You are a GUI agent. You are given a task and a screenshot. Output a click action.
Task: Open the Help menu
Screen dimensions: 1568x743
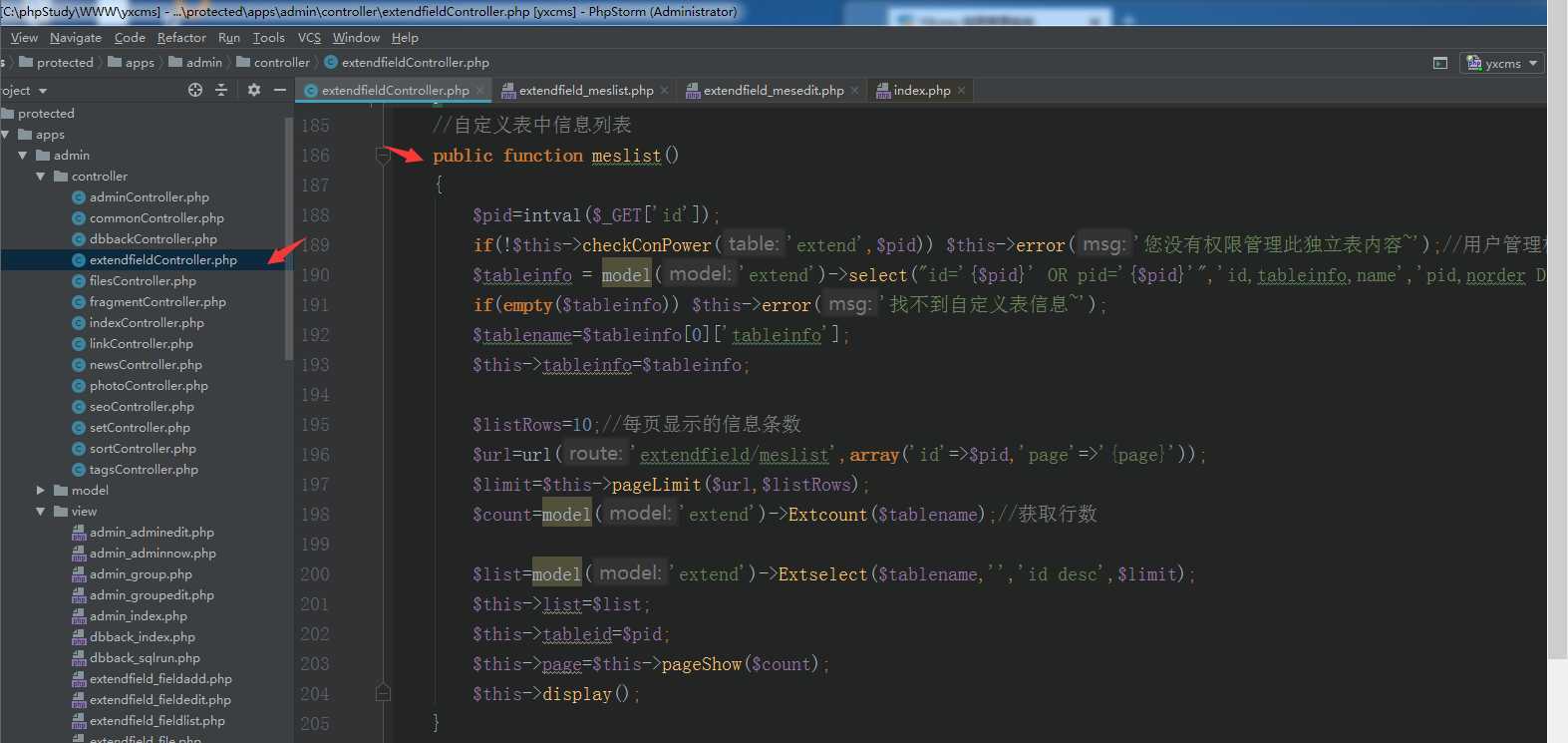coord(405,38)
